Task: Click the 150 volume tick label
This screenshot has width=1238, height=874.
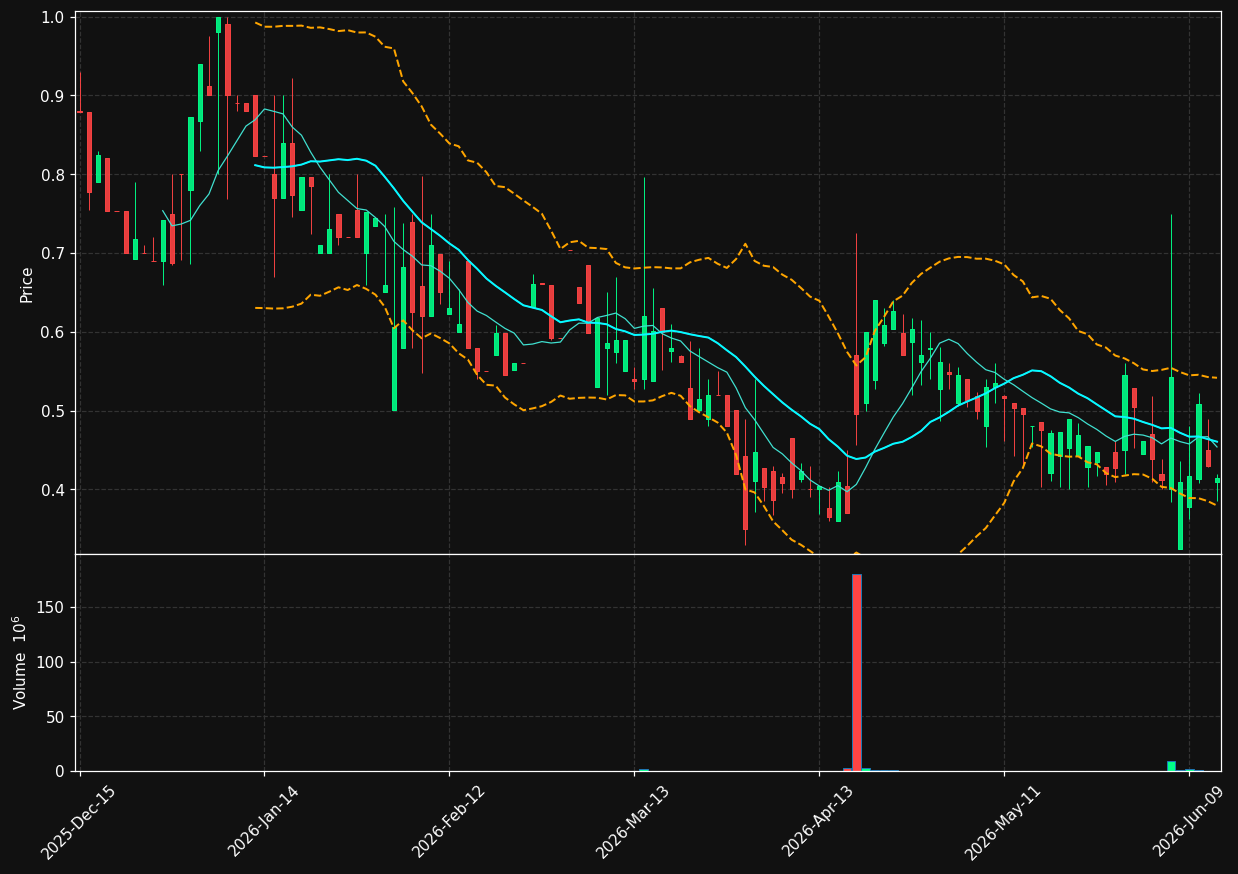Action: click(52, 607)
